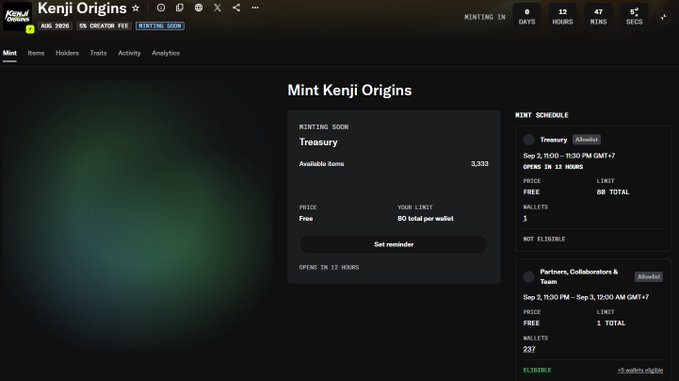Image resolution: width=679 pixels, height=381 pixels.
Task: Favorite the collection with the star icon
Action: [136, 8]
